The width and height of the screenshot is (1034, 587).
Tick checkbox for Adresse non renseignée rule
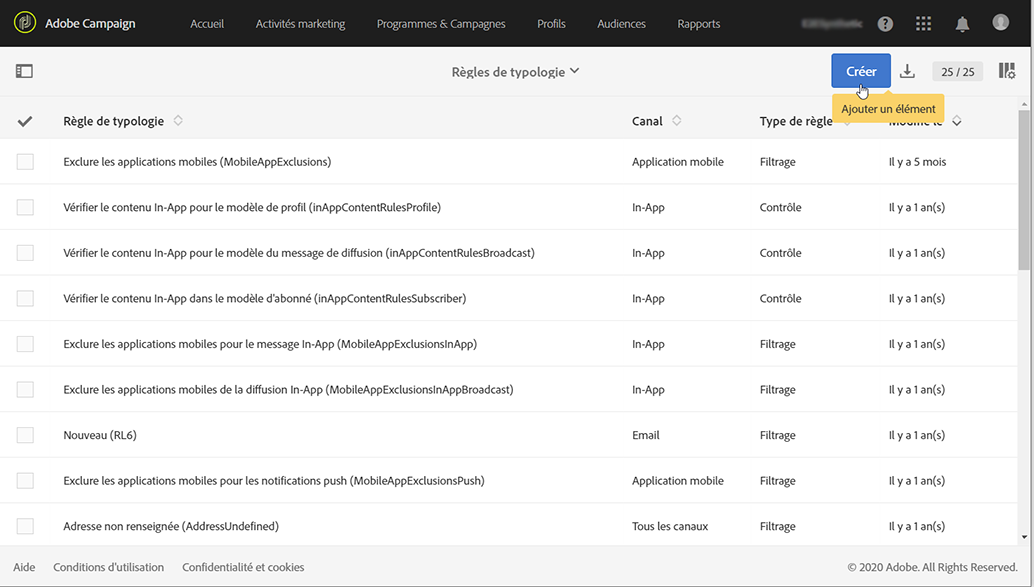(25, 526)
